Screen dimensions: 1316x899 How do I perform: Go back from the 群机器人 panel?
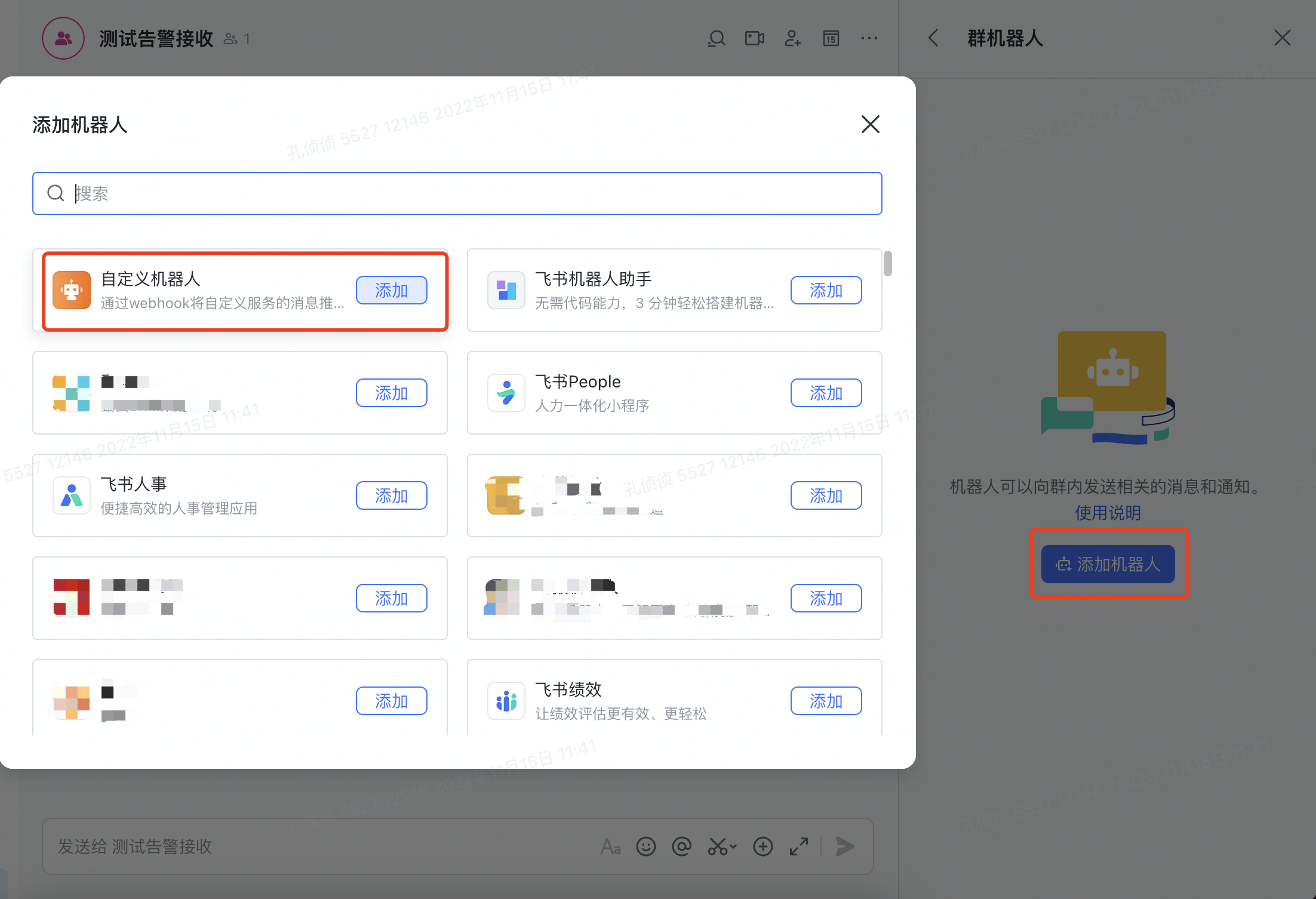(x=933, y=38)
